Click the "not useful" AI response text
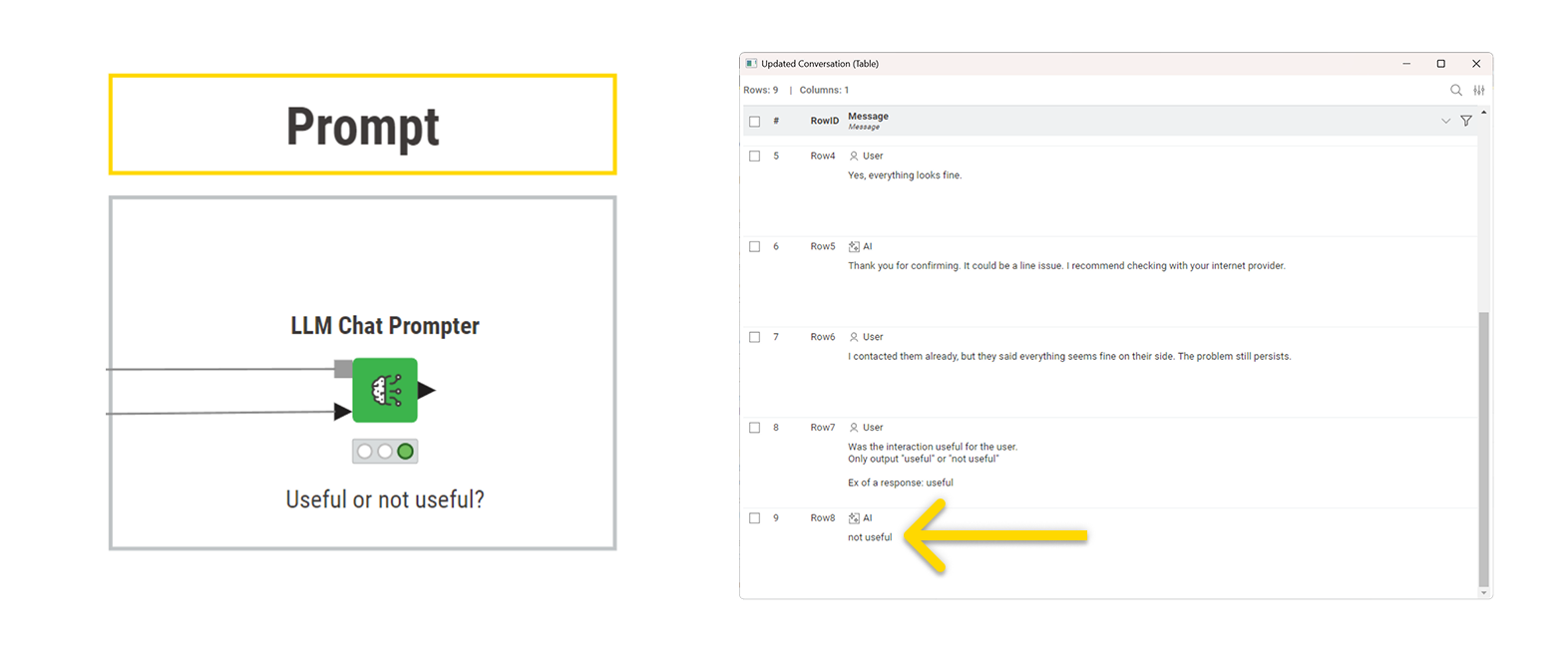1568x651 pixels. tap(870, 537)
